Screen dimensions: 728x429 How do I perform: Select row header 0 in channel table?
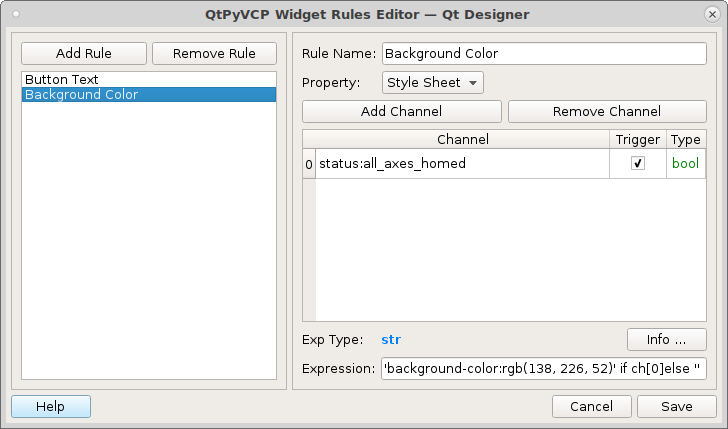coord(309,163)
